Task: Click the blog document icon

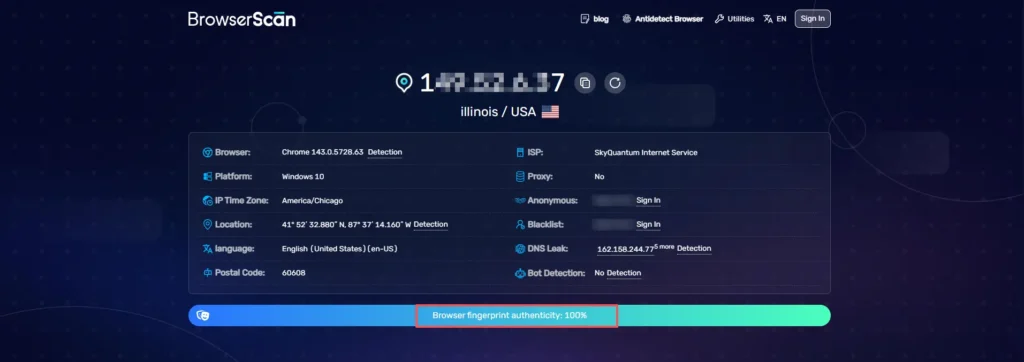Action: point(585,19)
